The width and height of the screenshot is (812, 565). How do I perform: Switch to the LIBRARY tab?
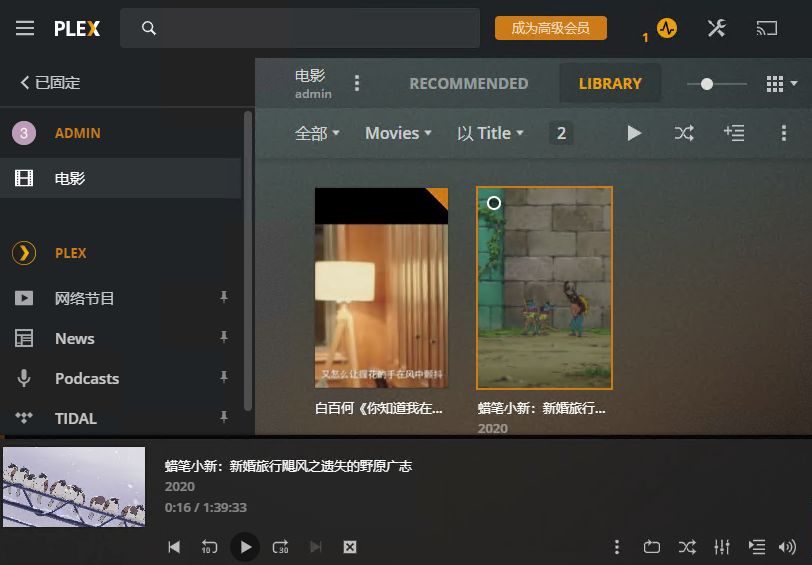pyautogui.click(x=610, y=83)
